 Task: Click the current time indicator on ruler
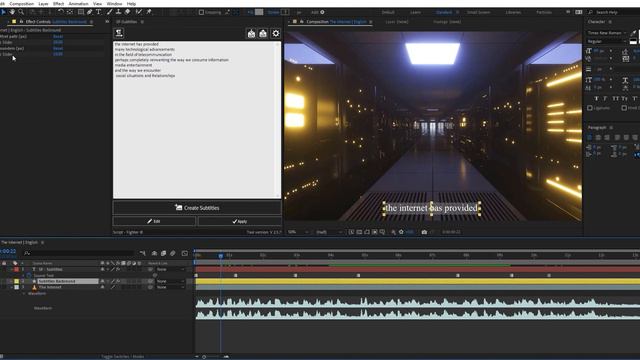221,256
